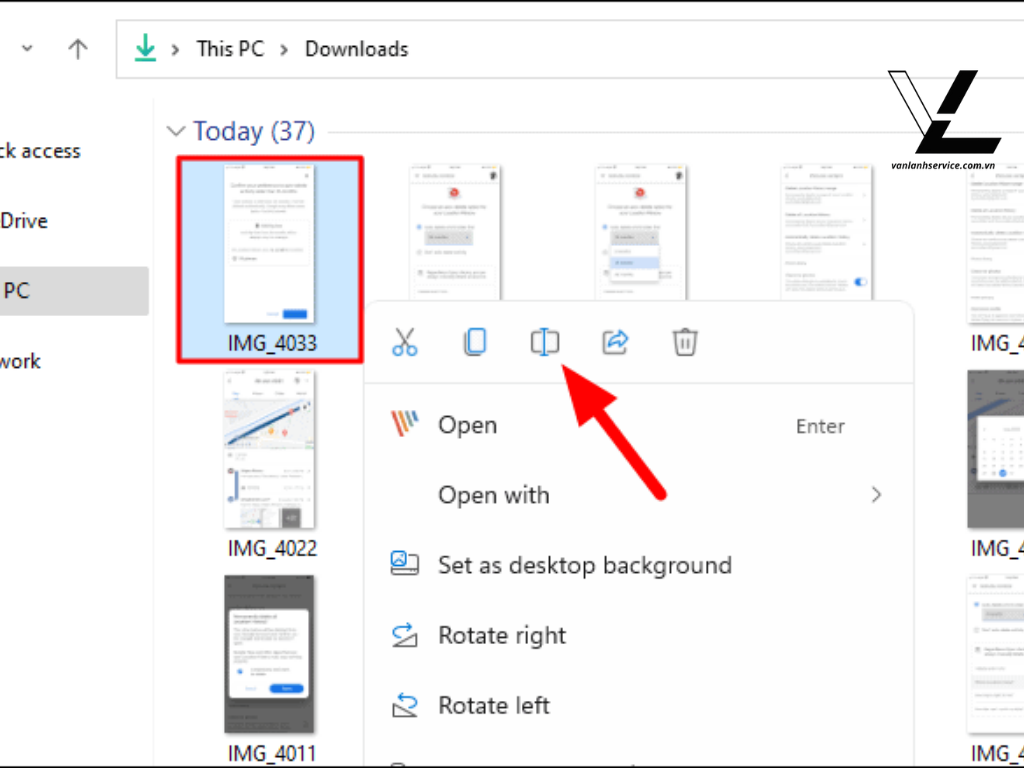This screenshot has height=768, width=1024.
Task: Click Downloads in the breadcrumb bar
Action: pyautogui.click(x=355, y=48)
